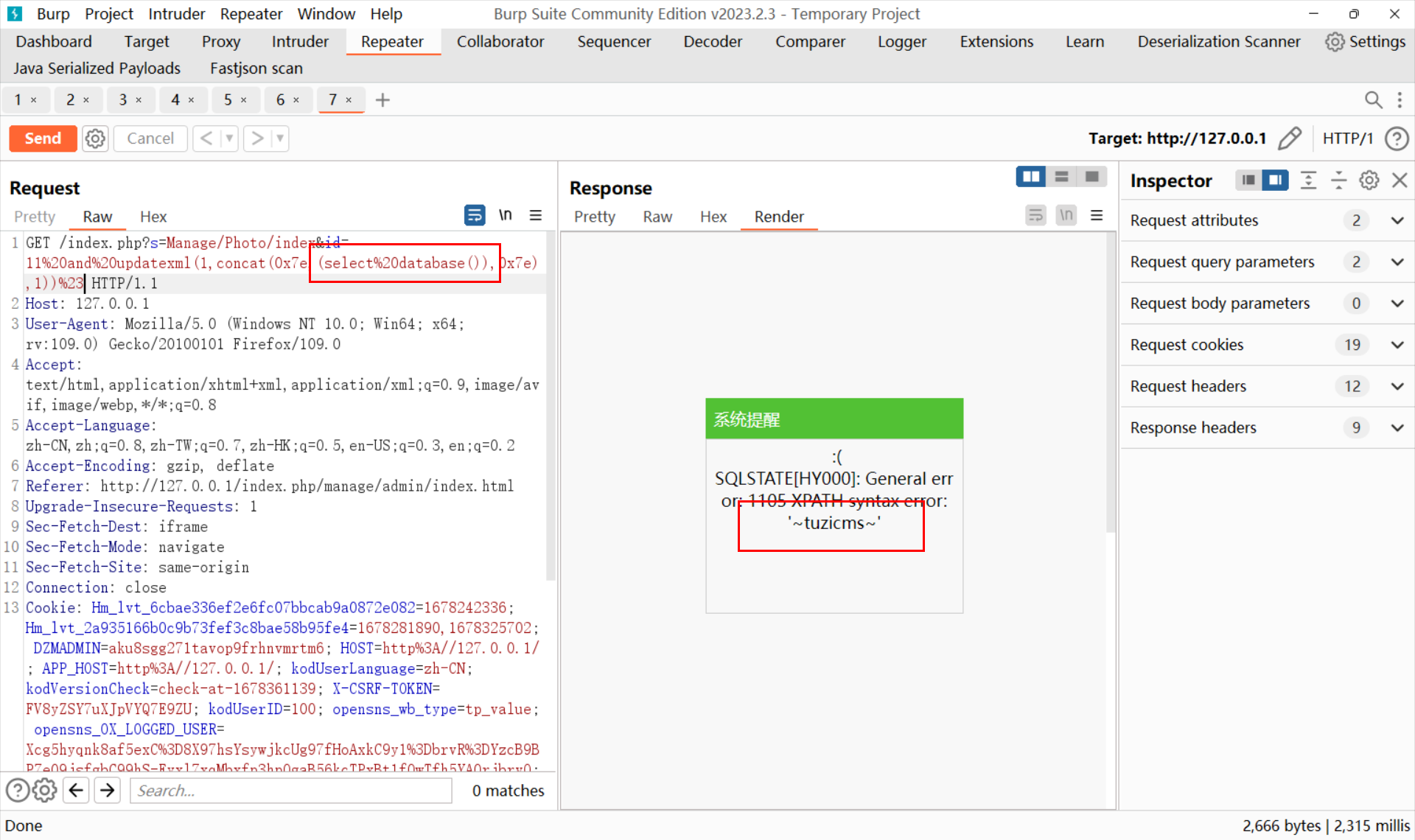
Task: Expand Request cookies in the Inspector
Action: pyautogui.click(x=1397, y=344)
